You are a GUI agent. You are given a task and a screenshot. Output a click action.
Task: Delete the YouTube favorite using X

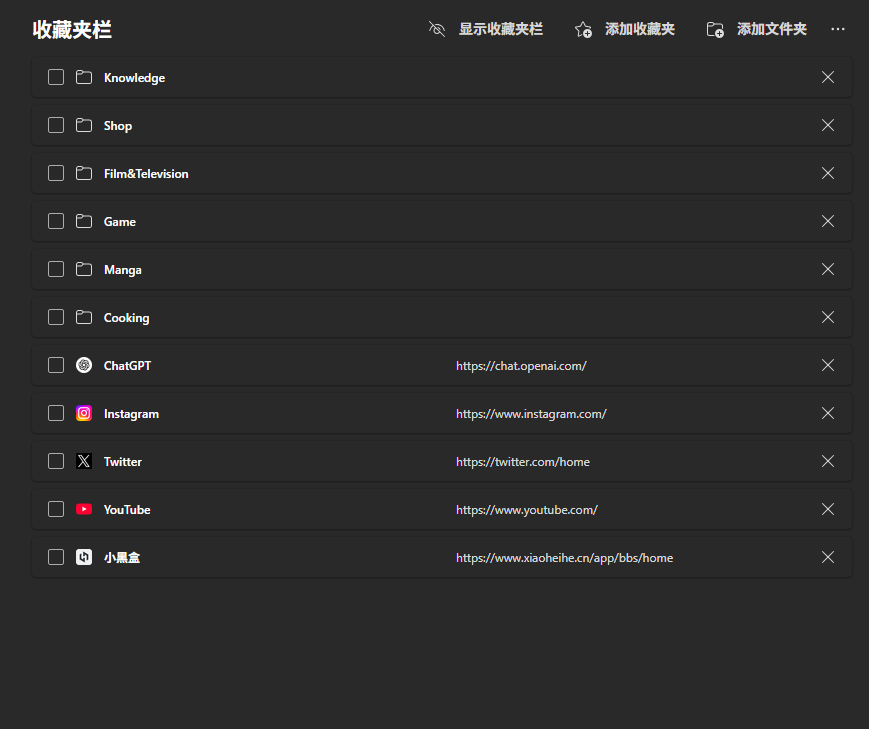click(x=828, y=509)
